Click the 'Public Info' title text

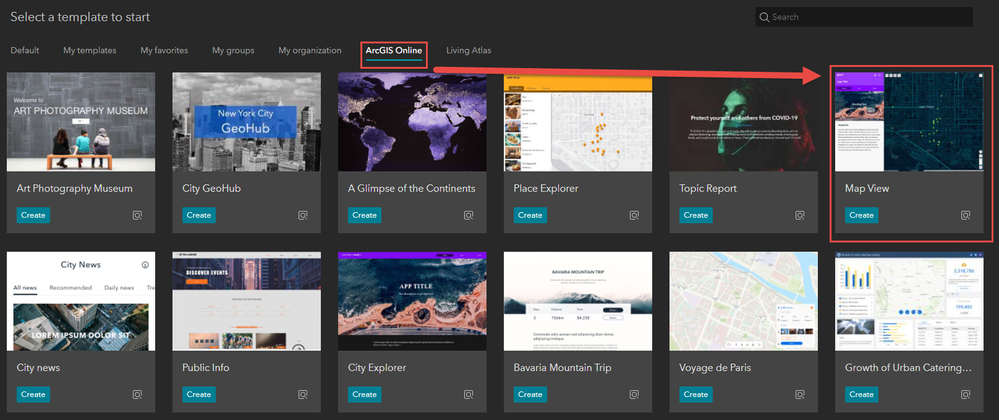point(206,368)
